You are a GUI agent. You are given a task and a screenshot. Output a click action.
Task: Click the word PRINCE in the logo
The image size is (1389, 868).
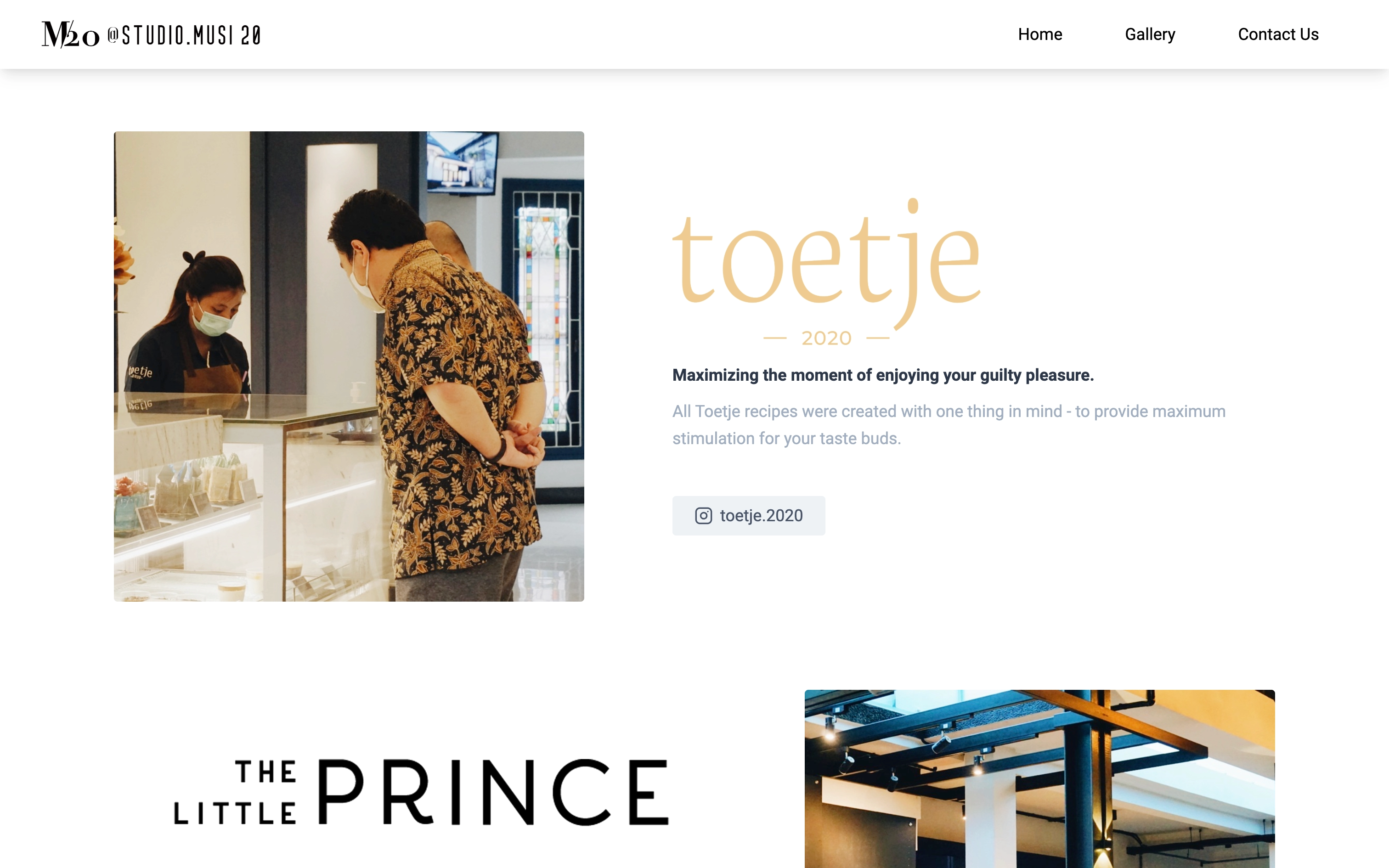pos(493,792)
